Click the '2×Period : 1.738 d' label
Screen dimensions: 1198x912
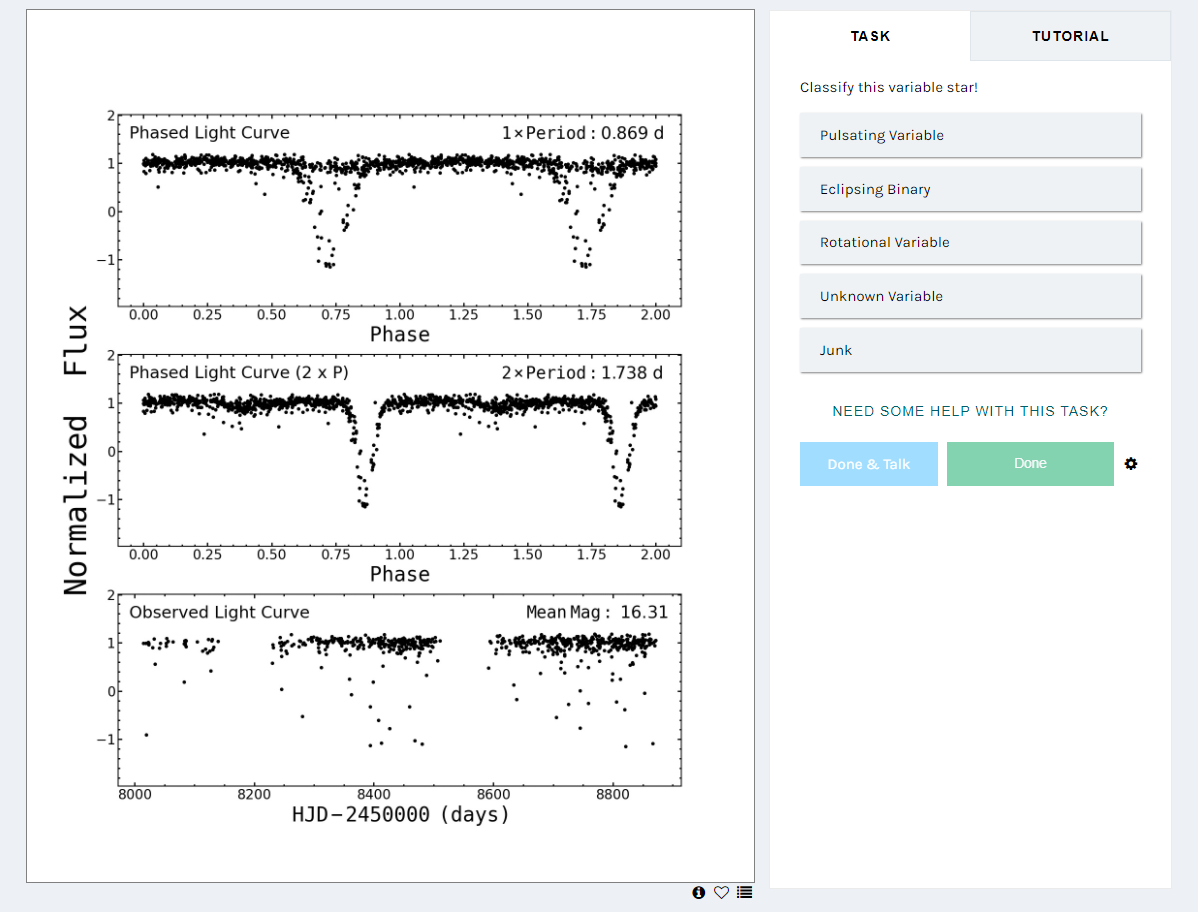click(582, 373)
